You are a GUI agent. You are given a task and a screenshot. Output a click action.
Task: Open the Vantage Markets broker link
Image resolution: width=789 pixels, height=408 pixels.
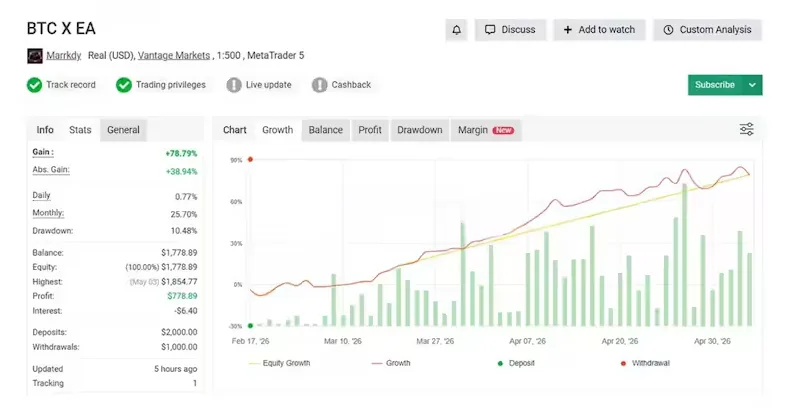(174, 55)
